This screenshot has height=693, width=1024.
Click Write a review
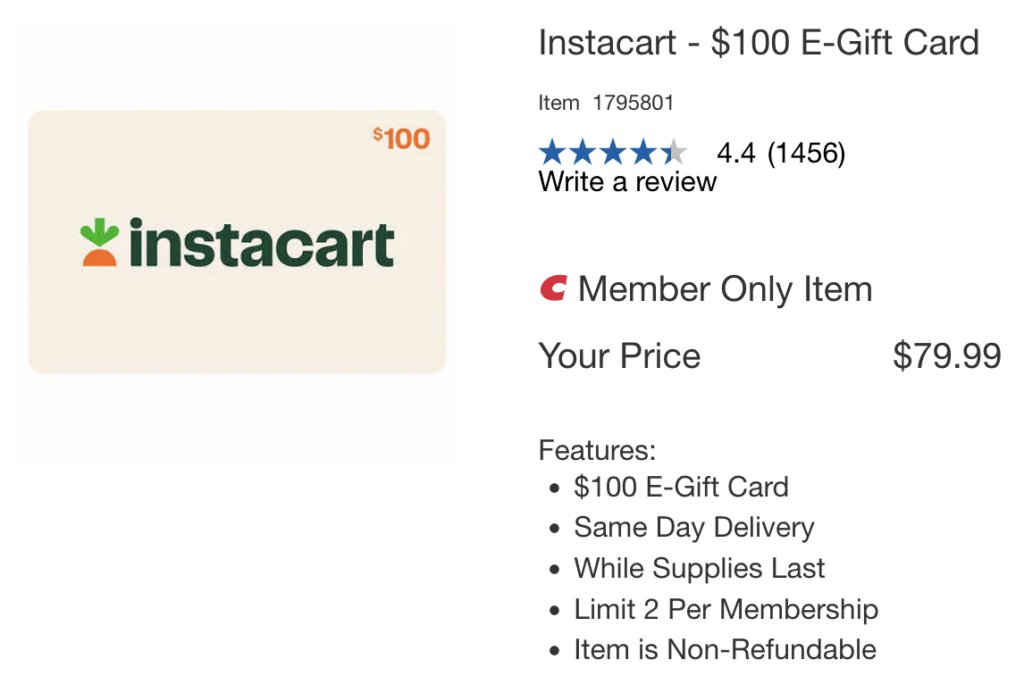(627, 182)
